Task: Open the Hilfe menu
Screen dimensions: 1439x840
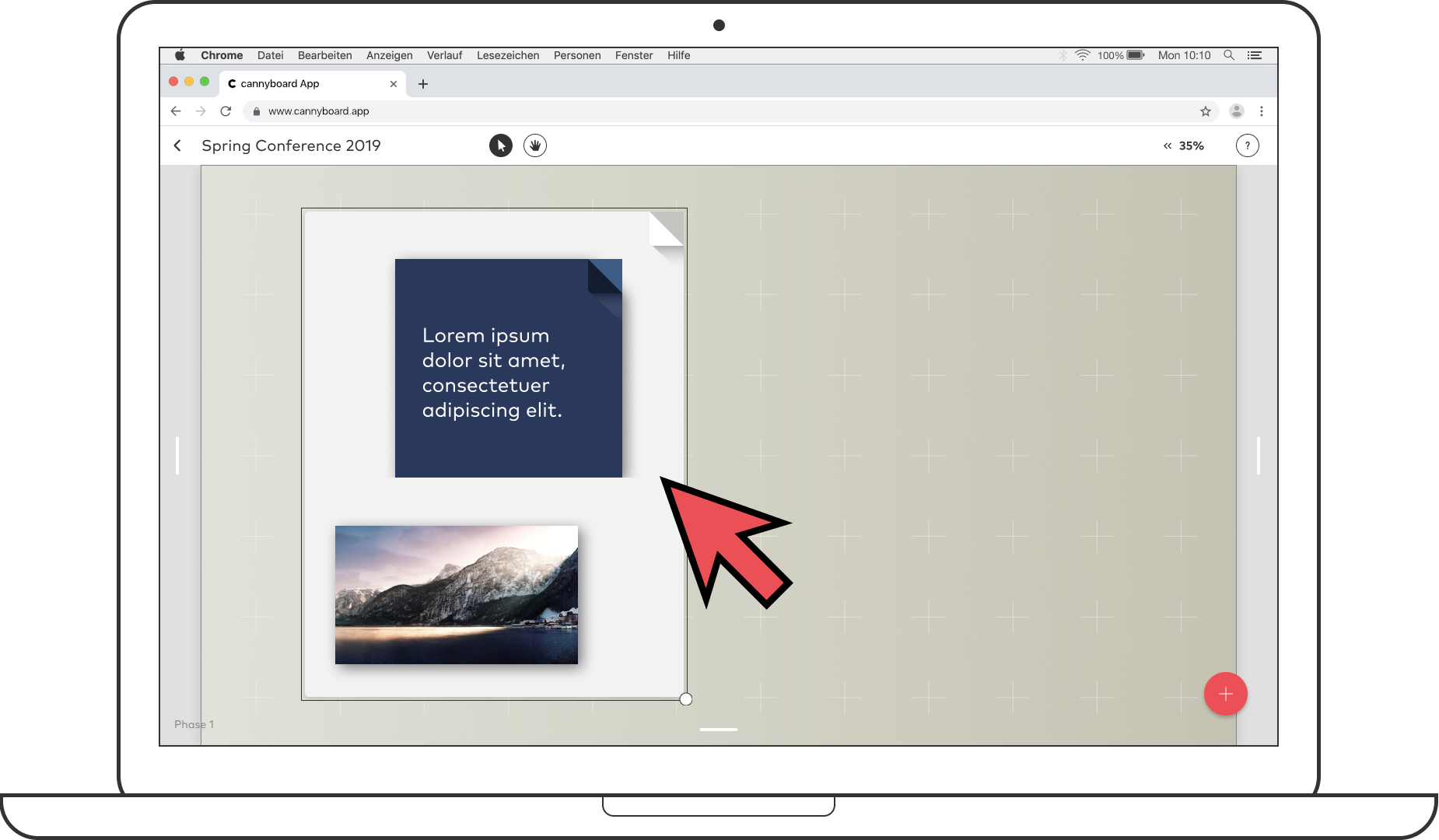Action: (x=678, y=55)
